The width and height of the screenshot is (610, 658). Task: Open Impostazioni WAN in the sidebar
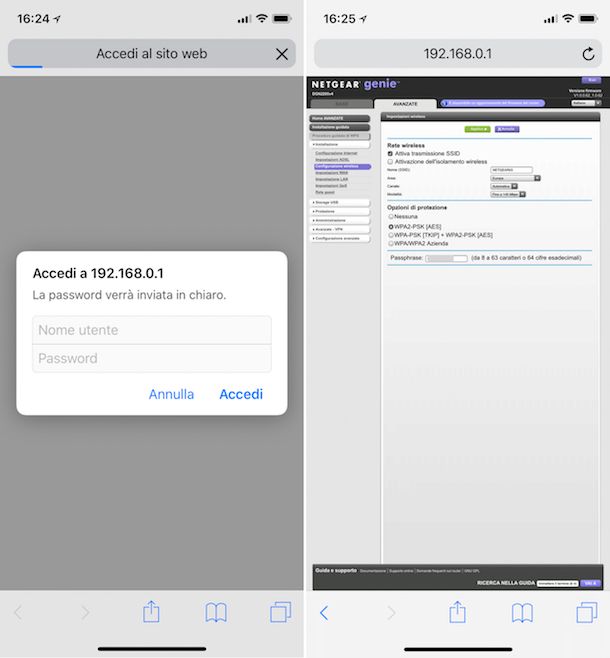pyautogui.click(x=332, y=173)
